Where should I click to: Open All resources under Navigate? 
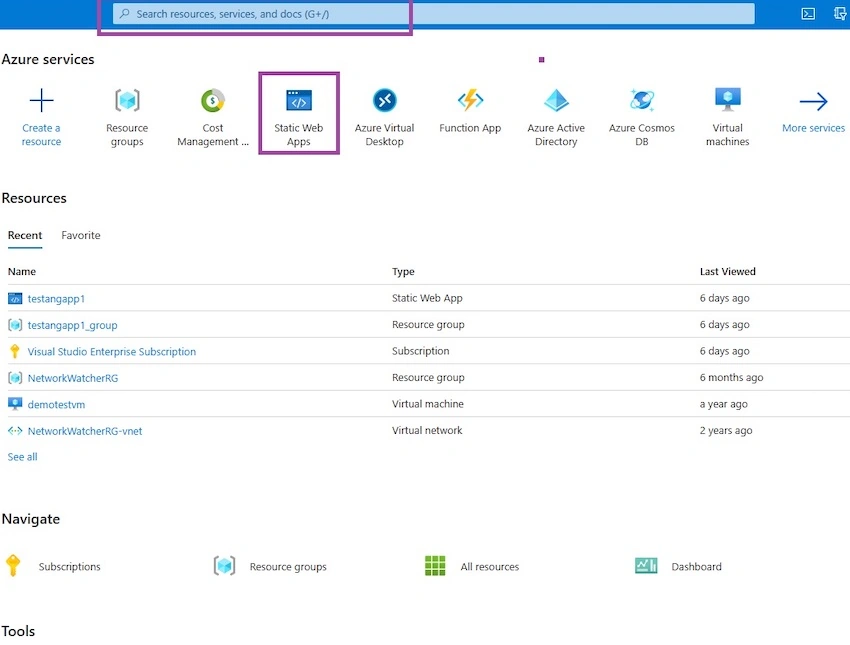pos(490,566)
